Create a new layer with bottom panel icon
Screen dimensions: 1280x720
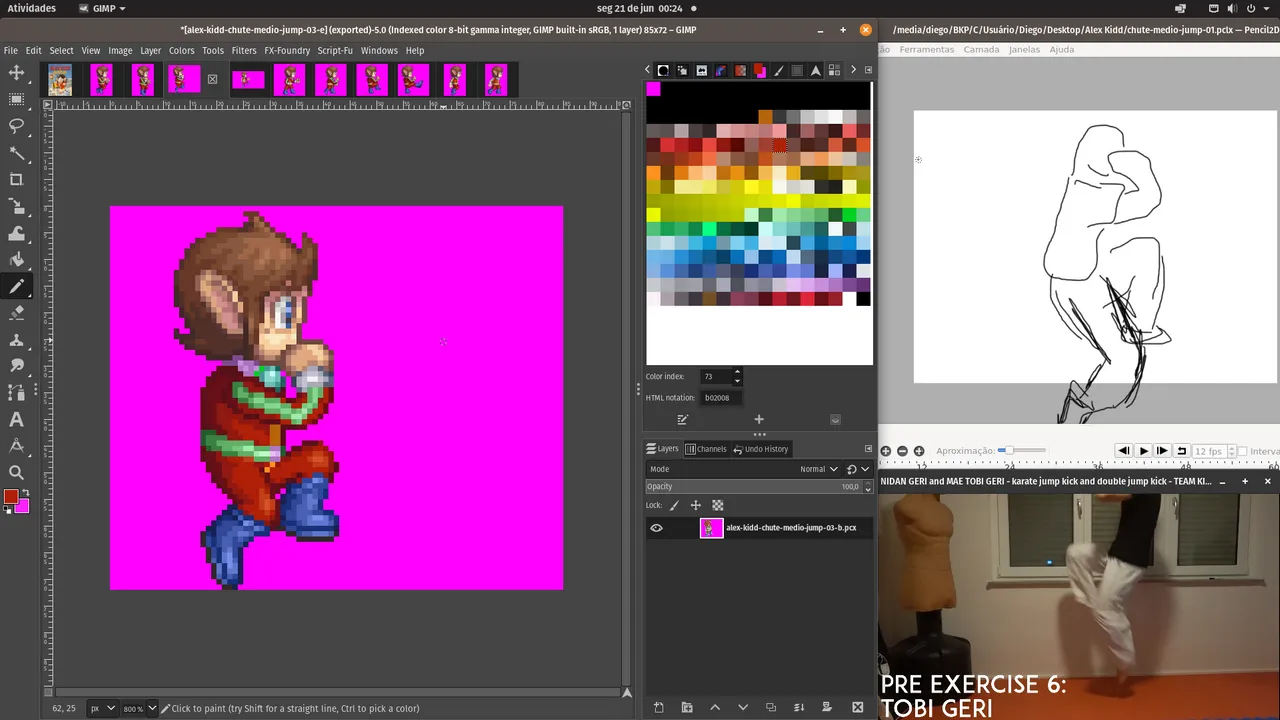click(x=658, y=708)
